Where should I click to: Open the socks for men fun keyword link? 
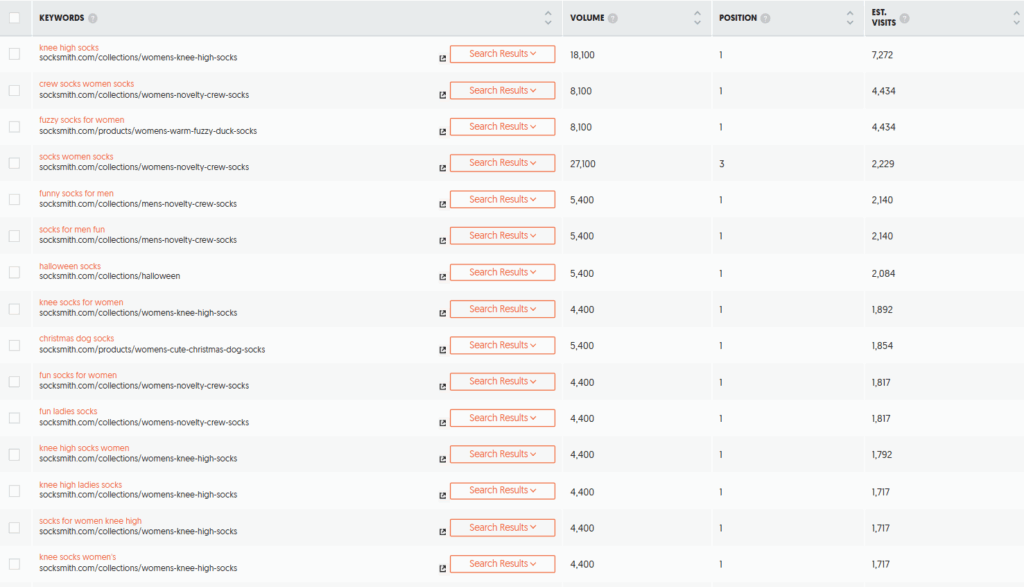(x=72, y=229)
